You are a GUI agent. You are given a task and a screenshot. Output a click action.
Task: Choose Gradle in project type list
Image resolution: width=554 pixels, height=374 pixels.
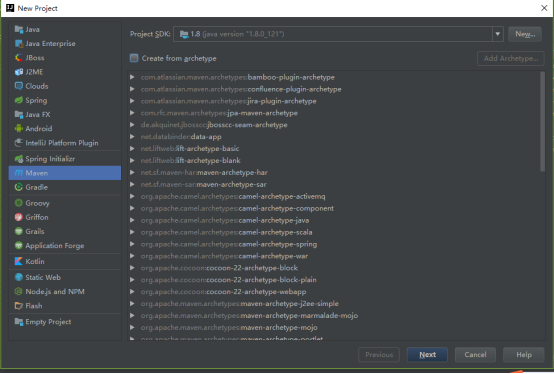point(65,187)
